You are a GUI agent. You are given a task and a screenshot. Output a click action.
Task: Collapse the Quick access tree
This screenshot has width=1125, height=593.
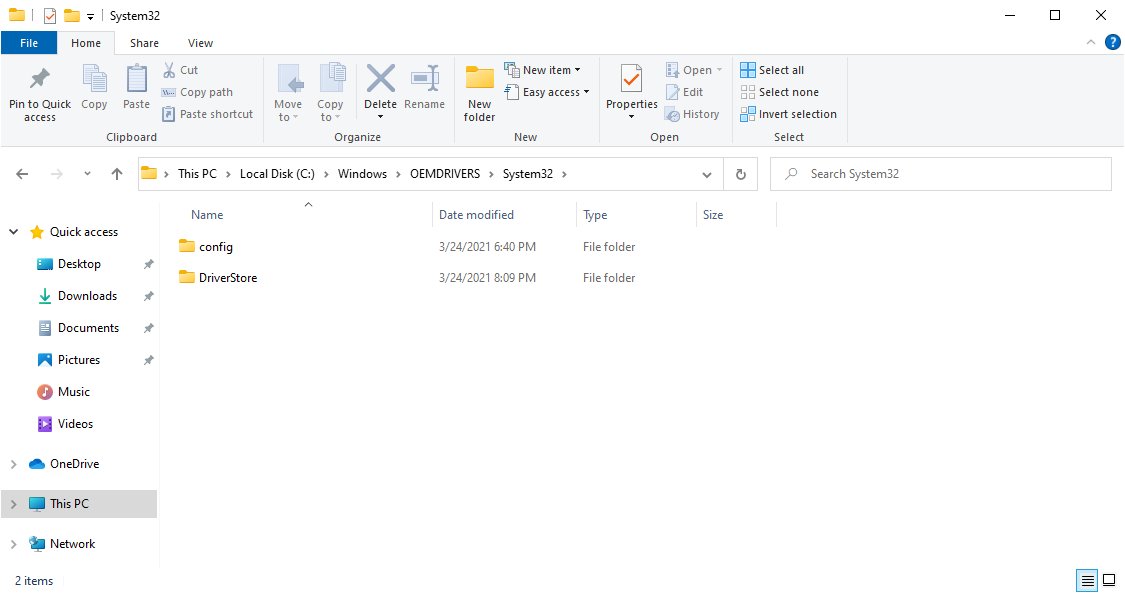point(14,232)
